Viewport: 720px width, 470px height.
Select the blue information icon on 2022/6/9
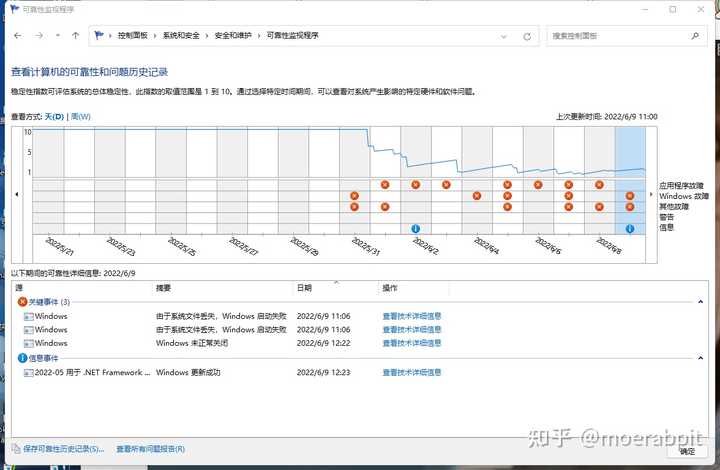tap(630, 229)
